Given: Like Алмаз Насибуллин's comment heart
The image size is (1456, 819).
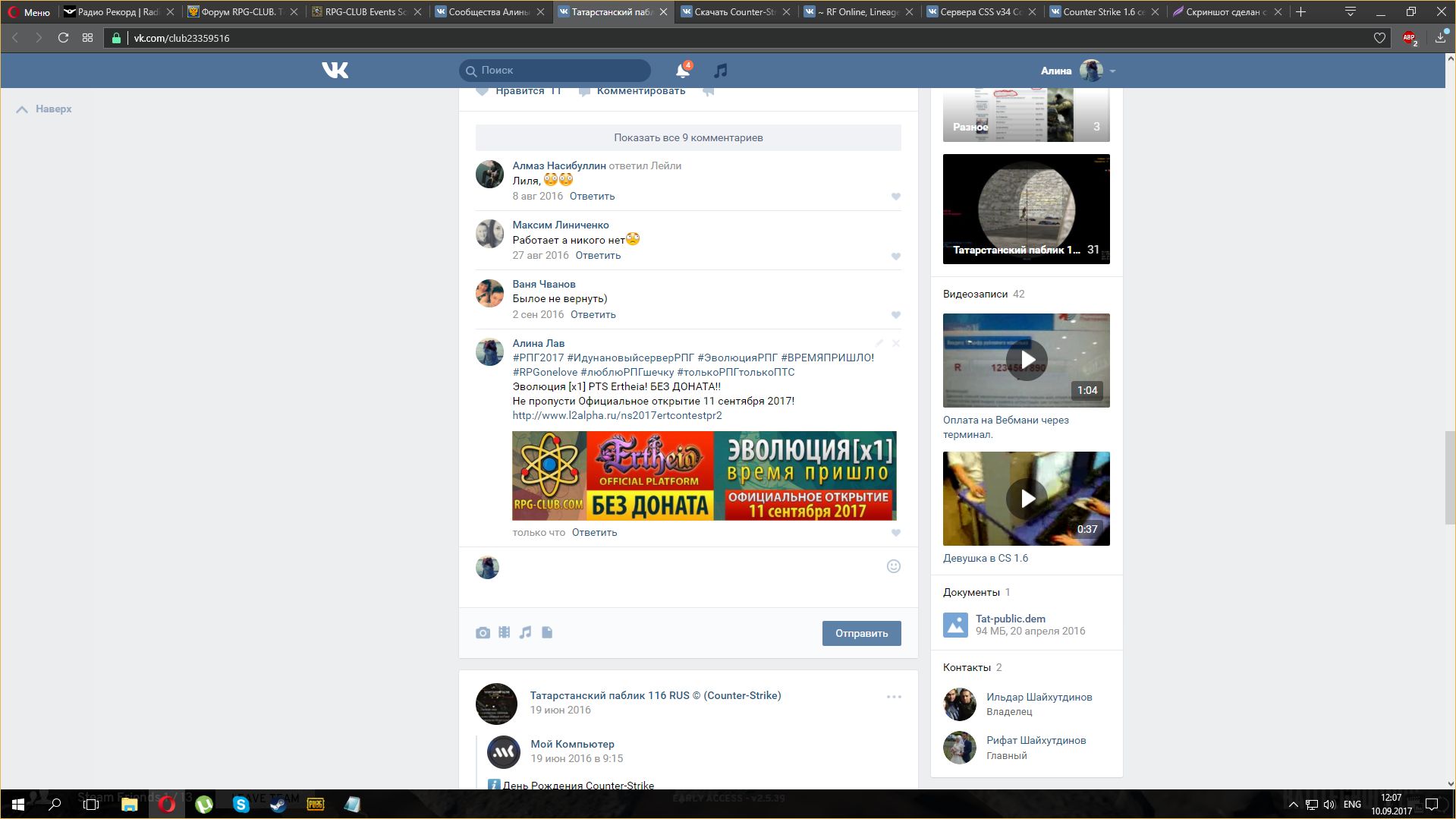Looking at the screenshot, I should point(896,197).
